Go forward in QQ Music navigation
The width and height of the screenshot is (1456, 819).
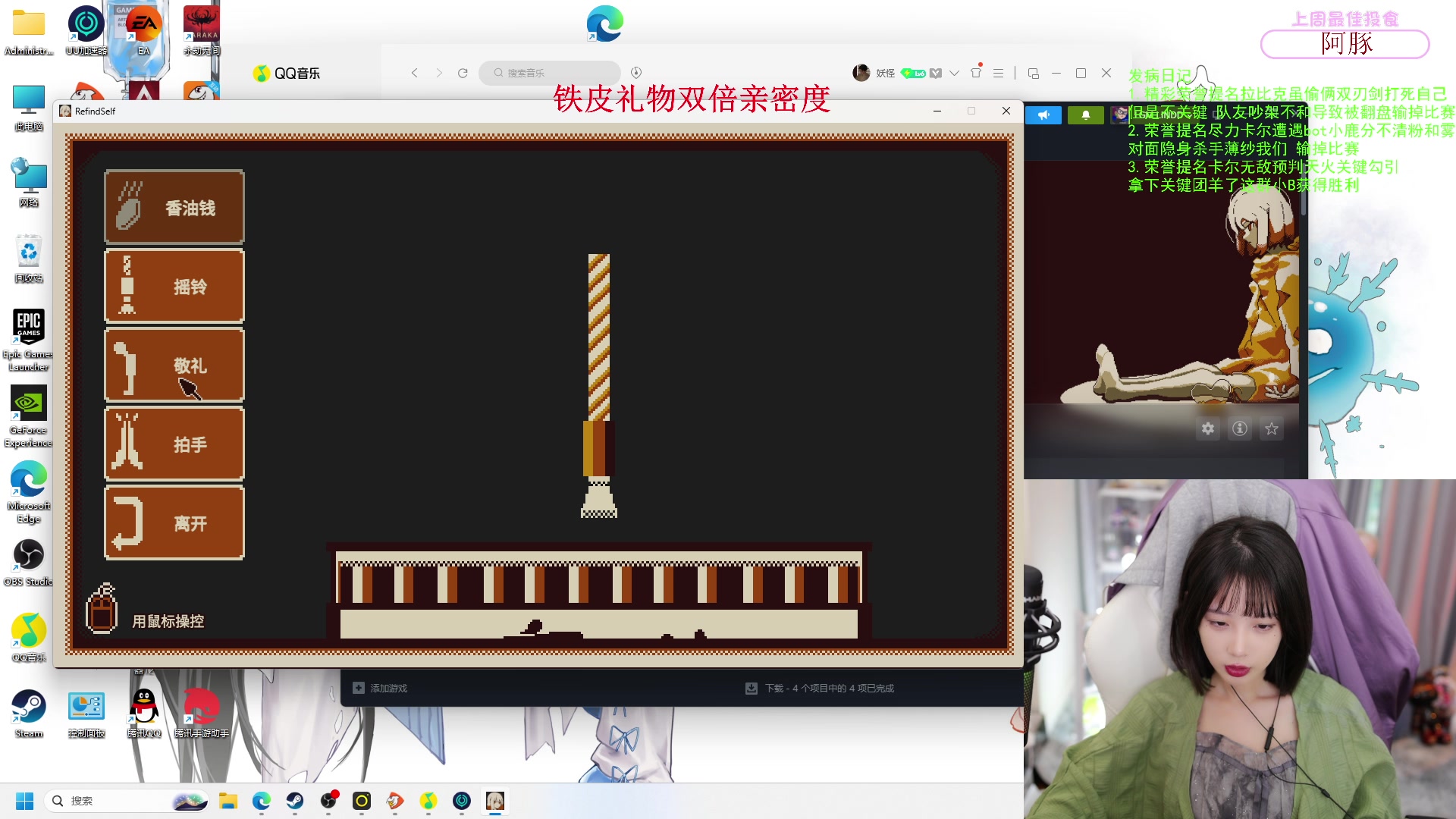[438, 73]
